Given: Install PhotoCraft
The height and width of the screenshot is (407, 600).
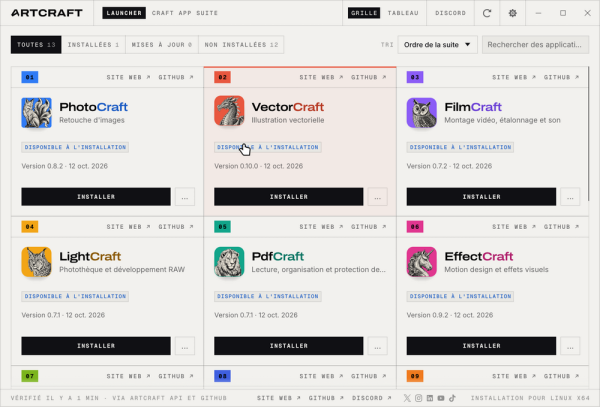Looking at the screenshot, I should (x=96, y=197).
